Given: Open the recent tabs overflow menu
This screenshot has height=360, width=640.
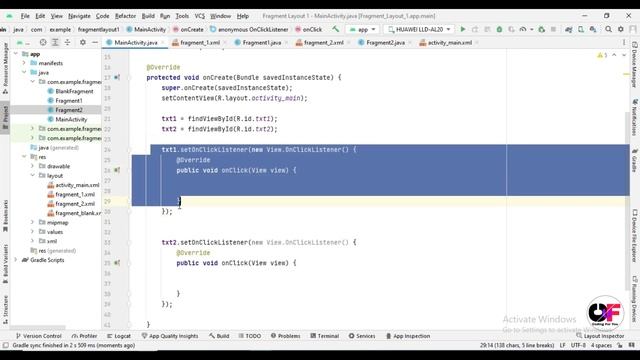Looking at the screenshot, I should click(x=624, y=42).
